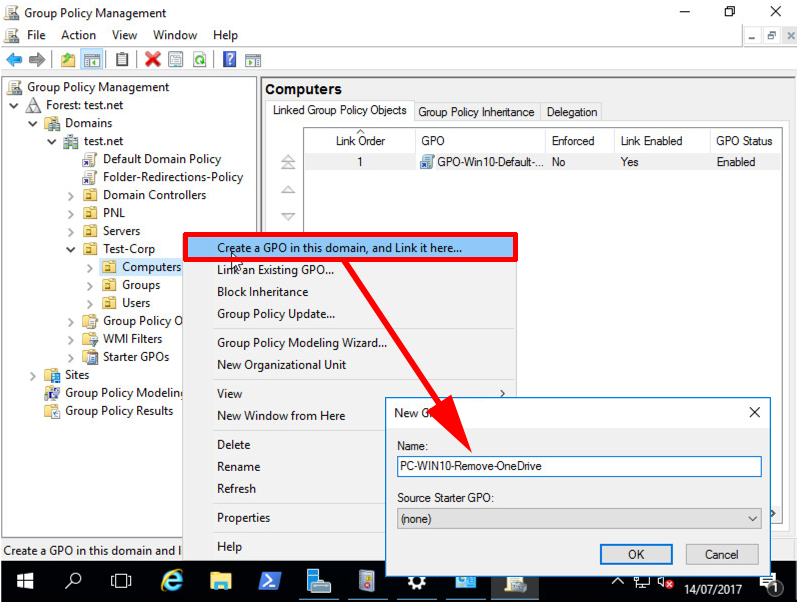Click the Back arrow toolbar icon
This screenshot has height=602, width=797.
pos(14,60)
